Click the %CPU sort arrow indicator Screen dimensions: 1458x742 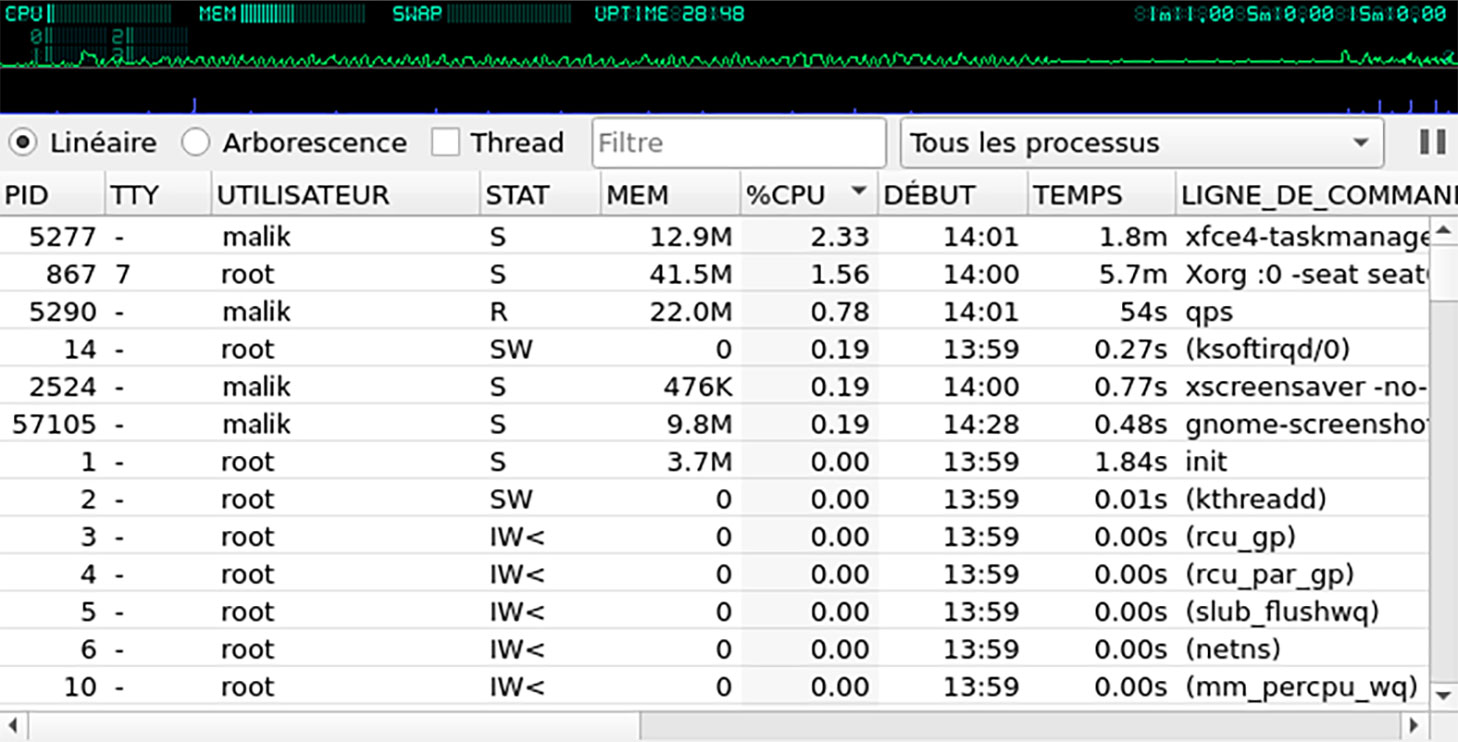point(857,193)
